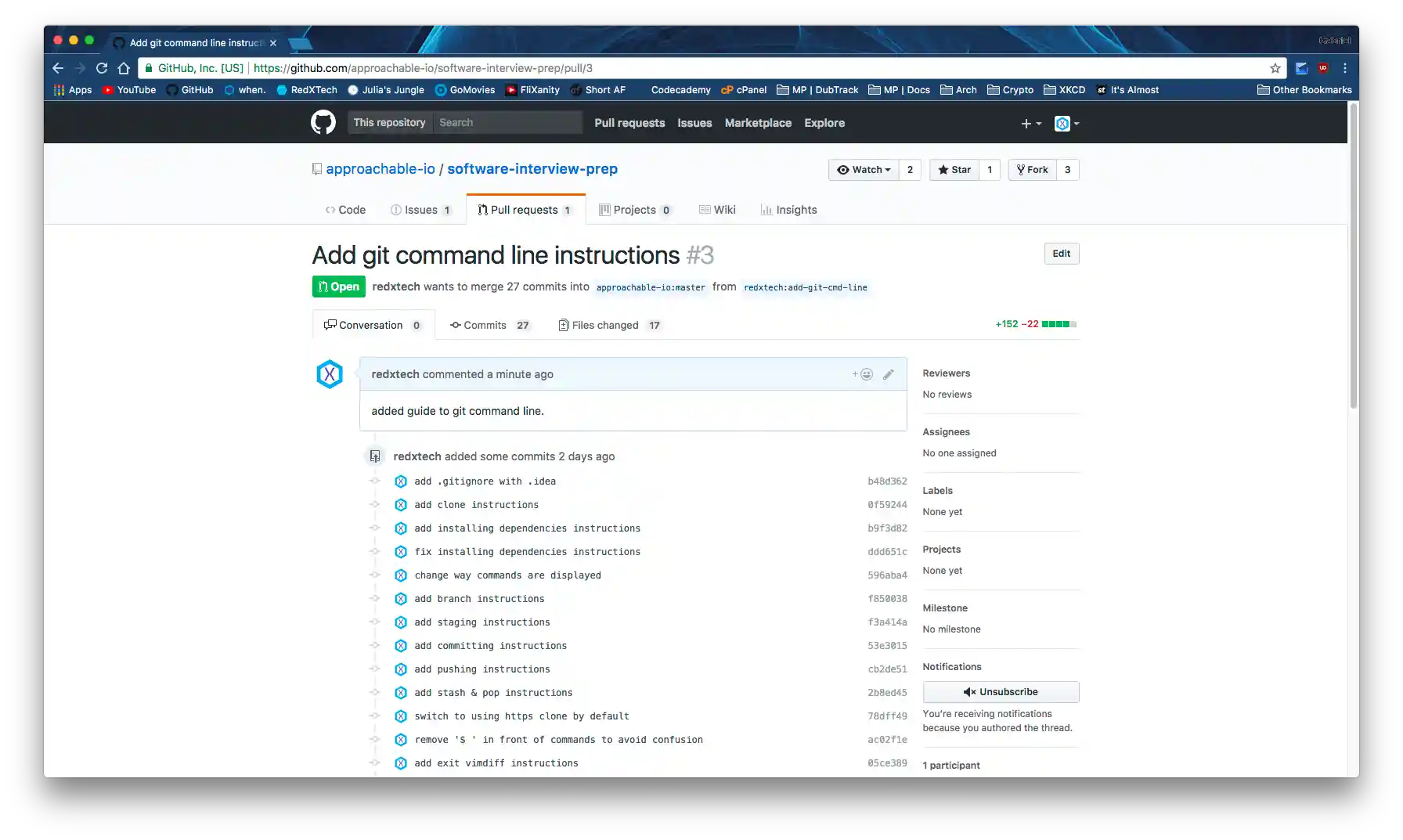Open the Chrome three-dot menu

[1345, 68]
